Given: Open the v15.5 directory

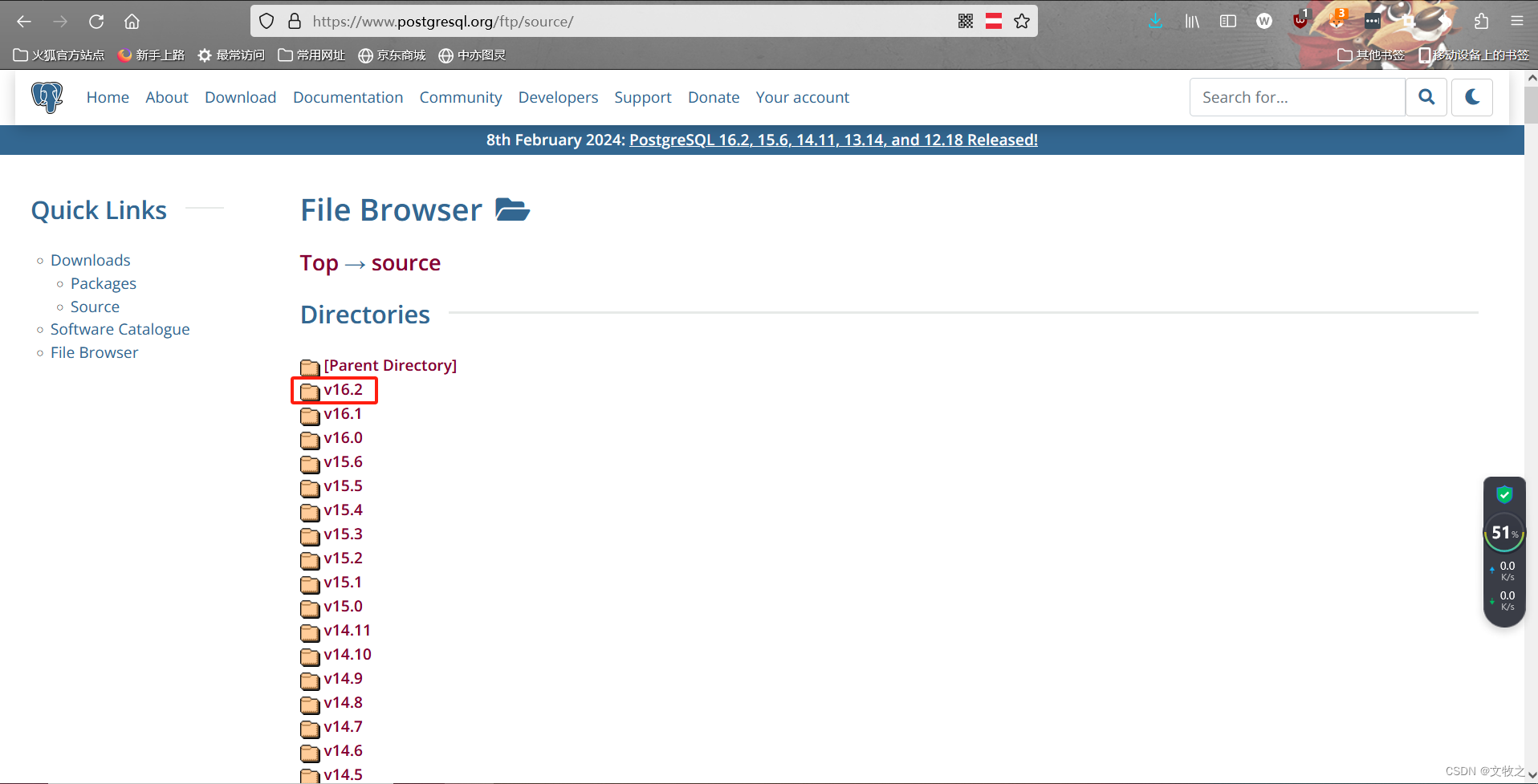Looking at the screenshot, I should pyautogui.click(x=343, y=485).
